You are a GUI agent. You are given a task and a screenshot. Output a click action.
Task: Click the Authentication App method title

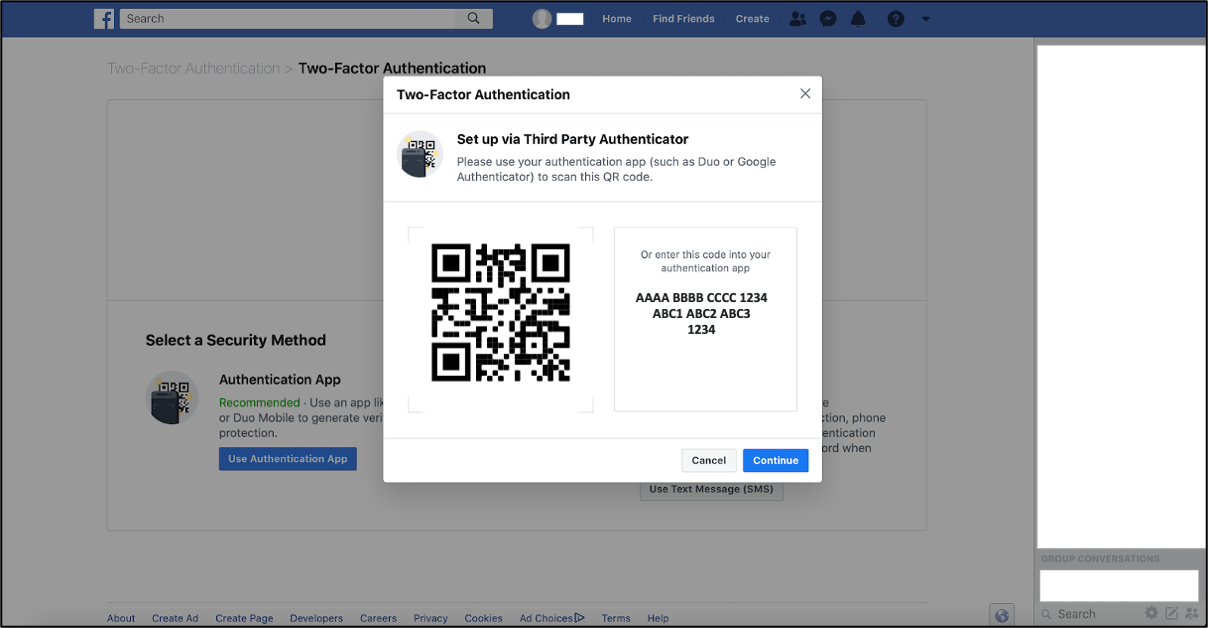pos(280,380)
